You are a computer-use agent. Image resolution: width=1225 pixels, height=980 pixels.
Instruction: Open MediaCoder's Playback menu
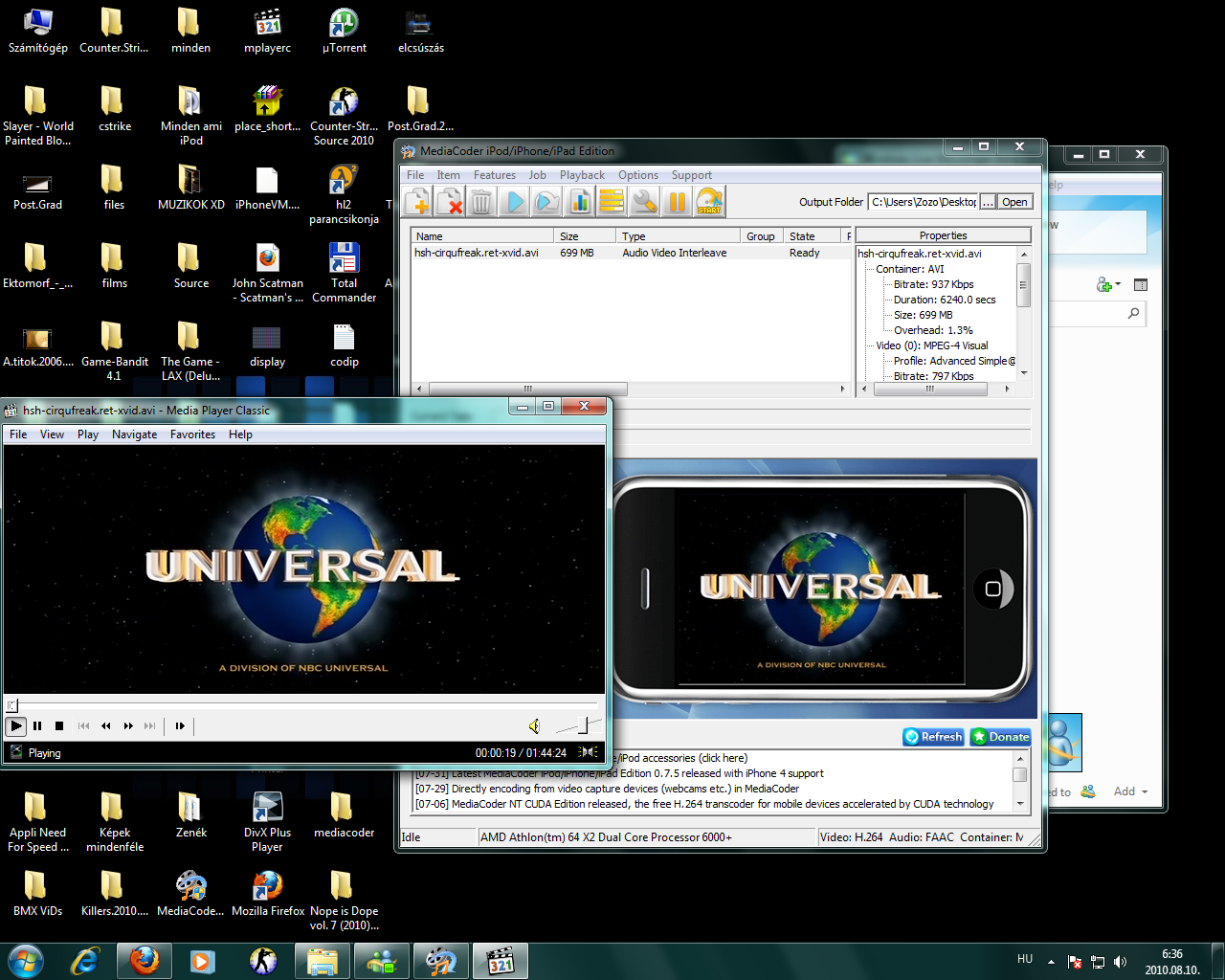point(582,175)
